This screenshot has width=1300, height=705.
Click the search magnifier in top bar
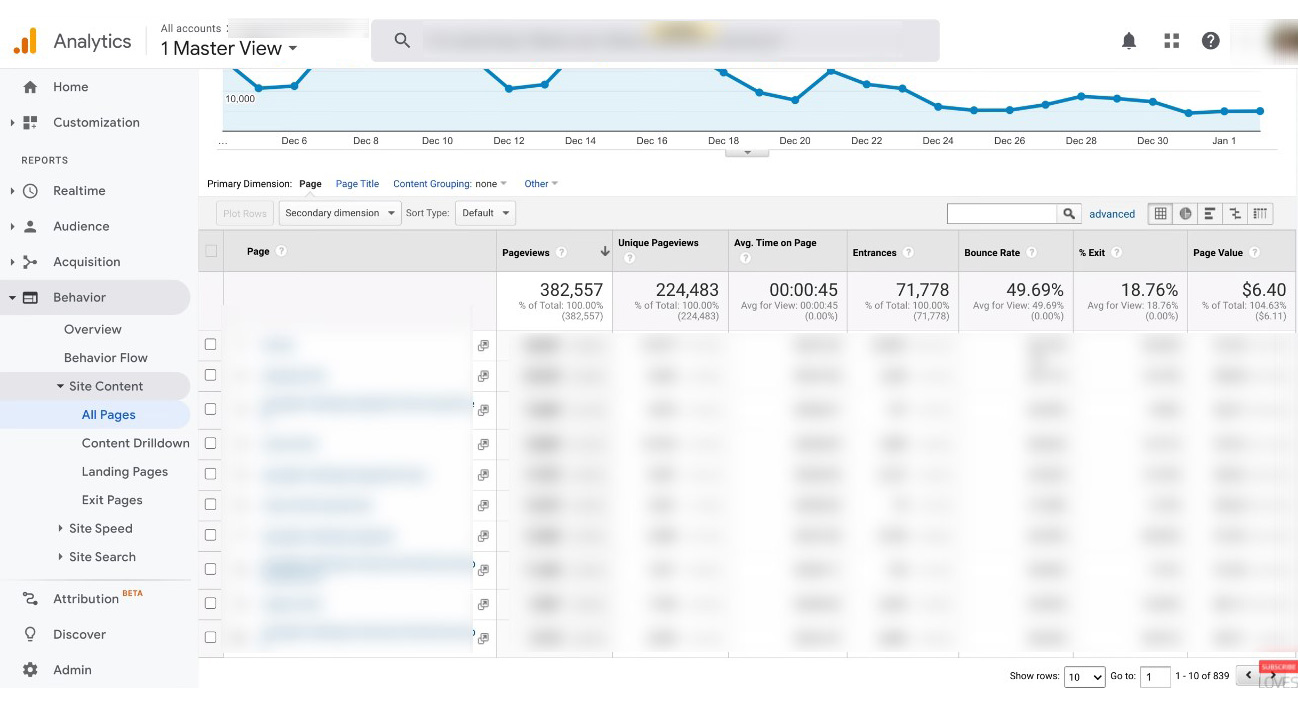point(402,41)
